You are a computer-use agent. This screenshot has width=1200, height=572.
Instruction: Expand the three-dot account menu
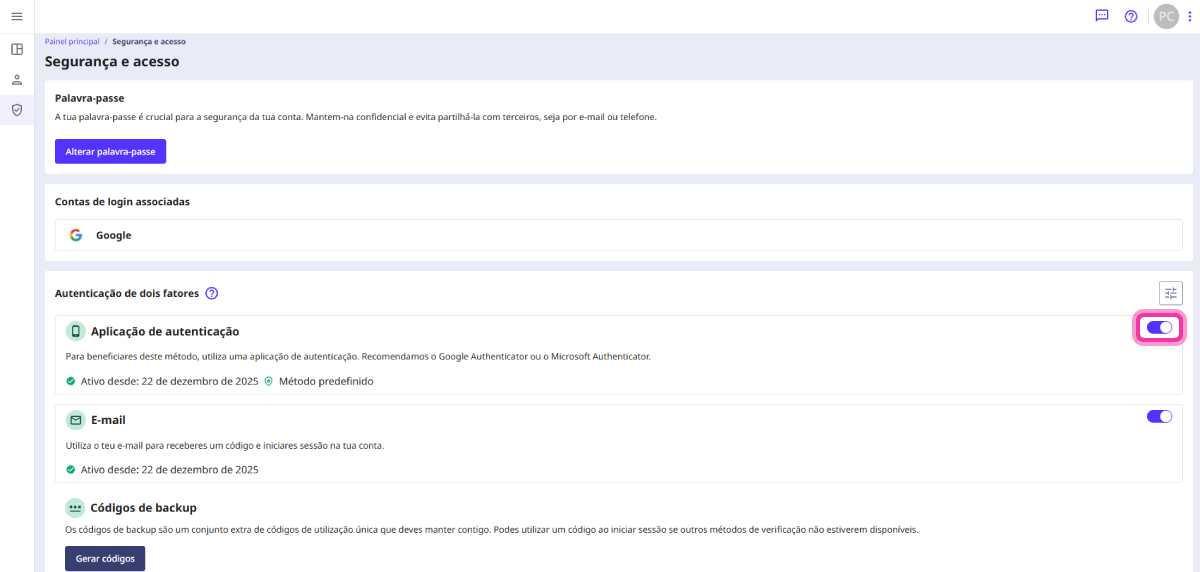[x=1189, y=16]
